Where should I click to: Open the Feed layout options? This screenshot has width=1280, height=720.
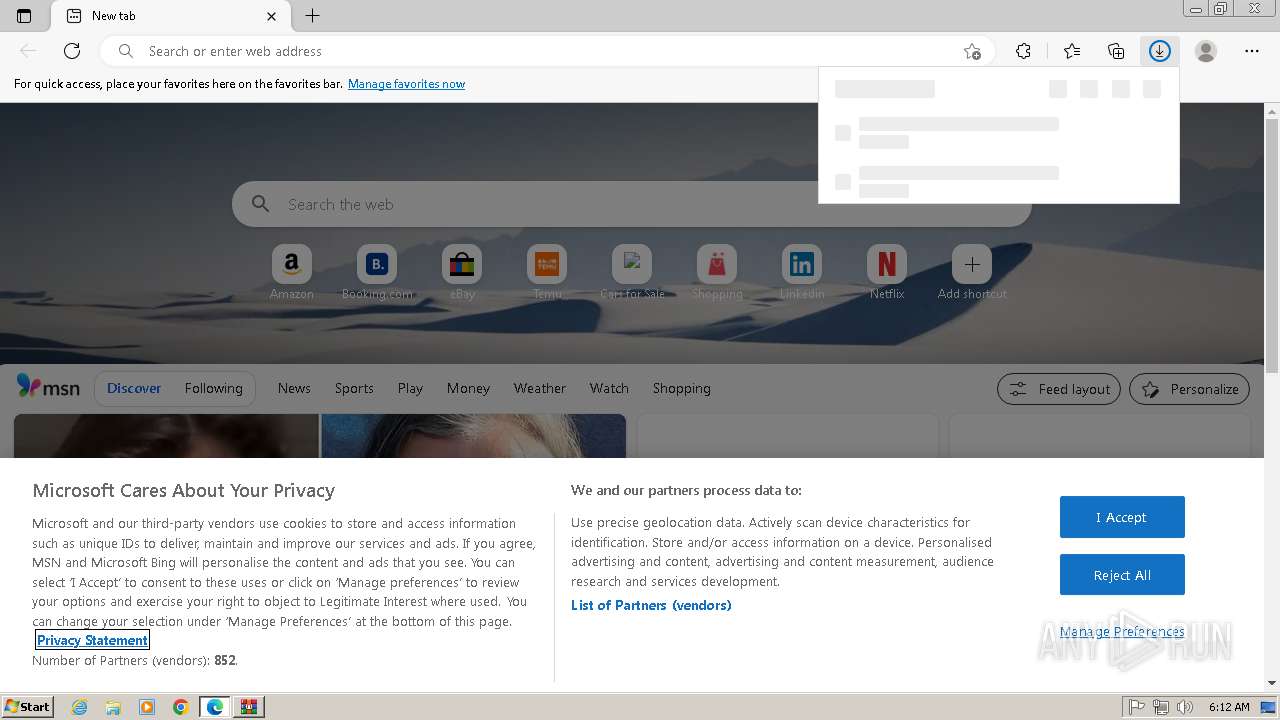pyautogui.click(x=1059, y=389)
